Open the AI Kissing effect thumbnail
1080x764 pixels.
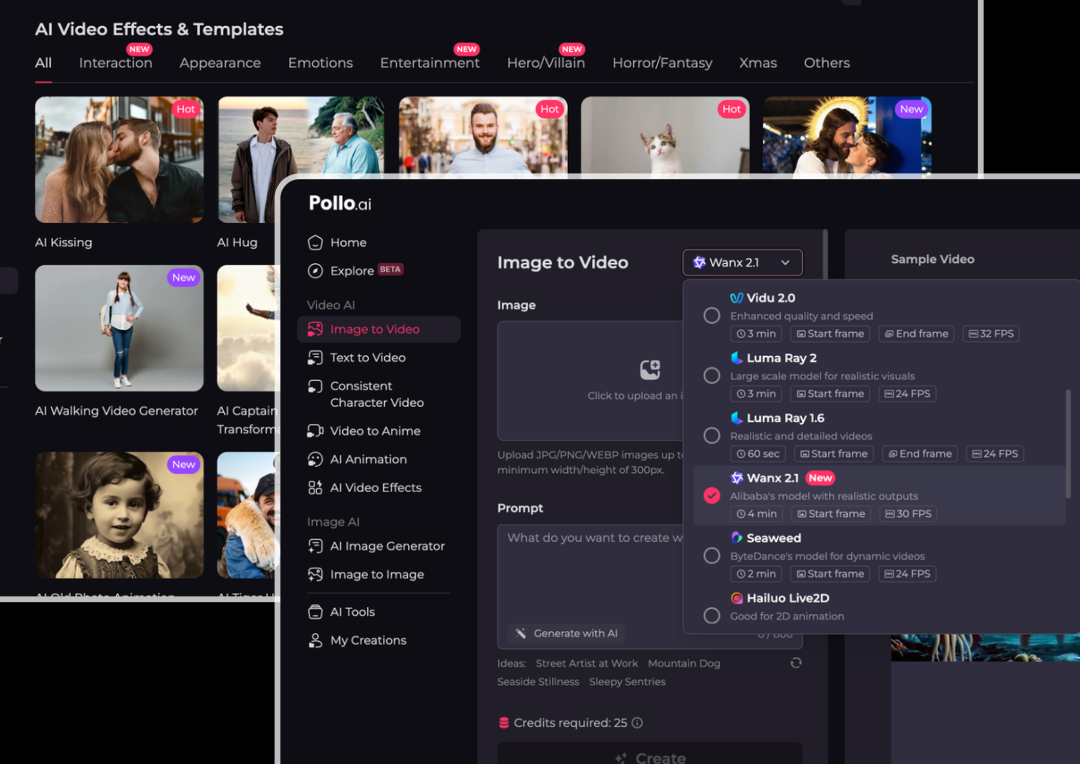point(119,160)
